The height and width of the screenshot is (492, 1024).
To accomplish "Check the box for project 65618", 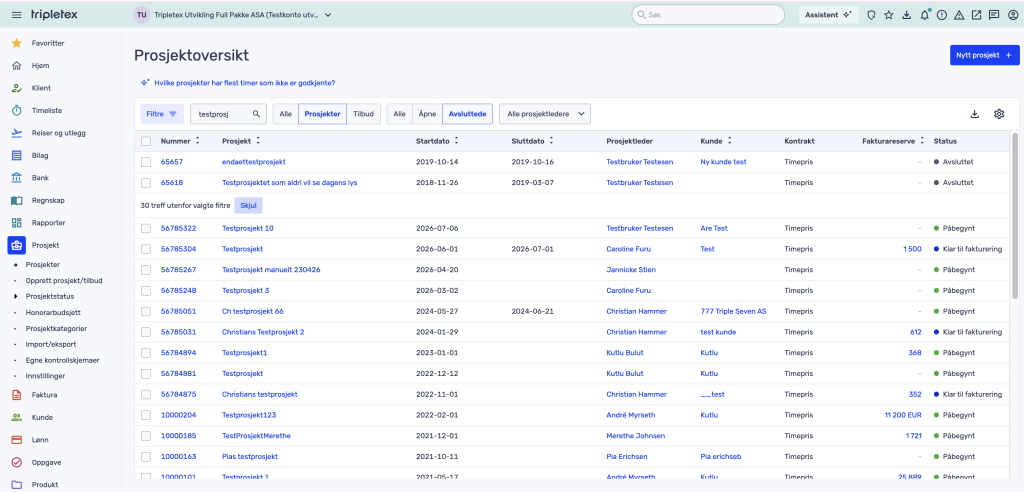I will 146,182.
